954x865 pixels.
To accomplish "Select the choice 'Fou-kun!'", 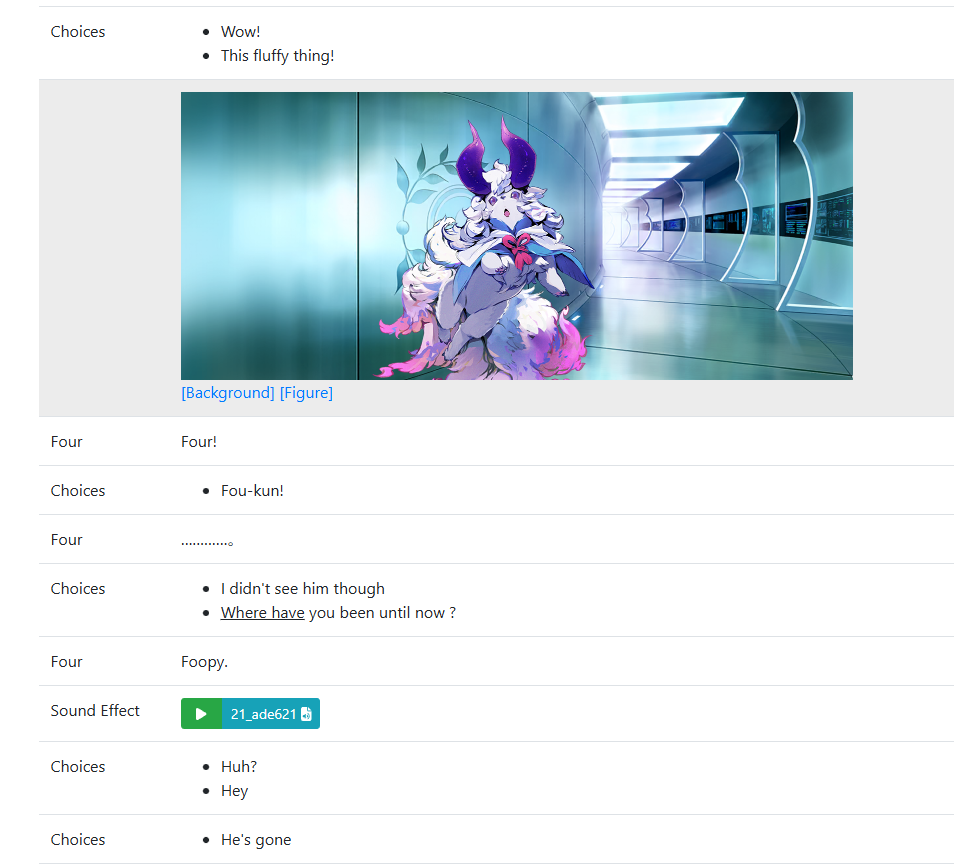I will coord(252,491).
